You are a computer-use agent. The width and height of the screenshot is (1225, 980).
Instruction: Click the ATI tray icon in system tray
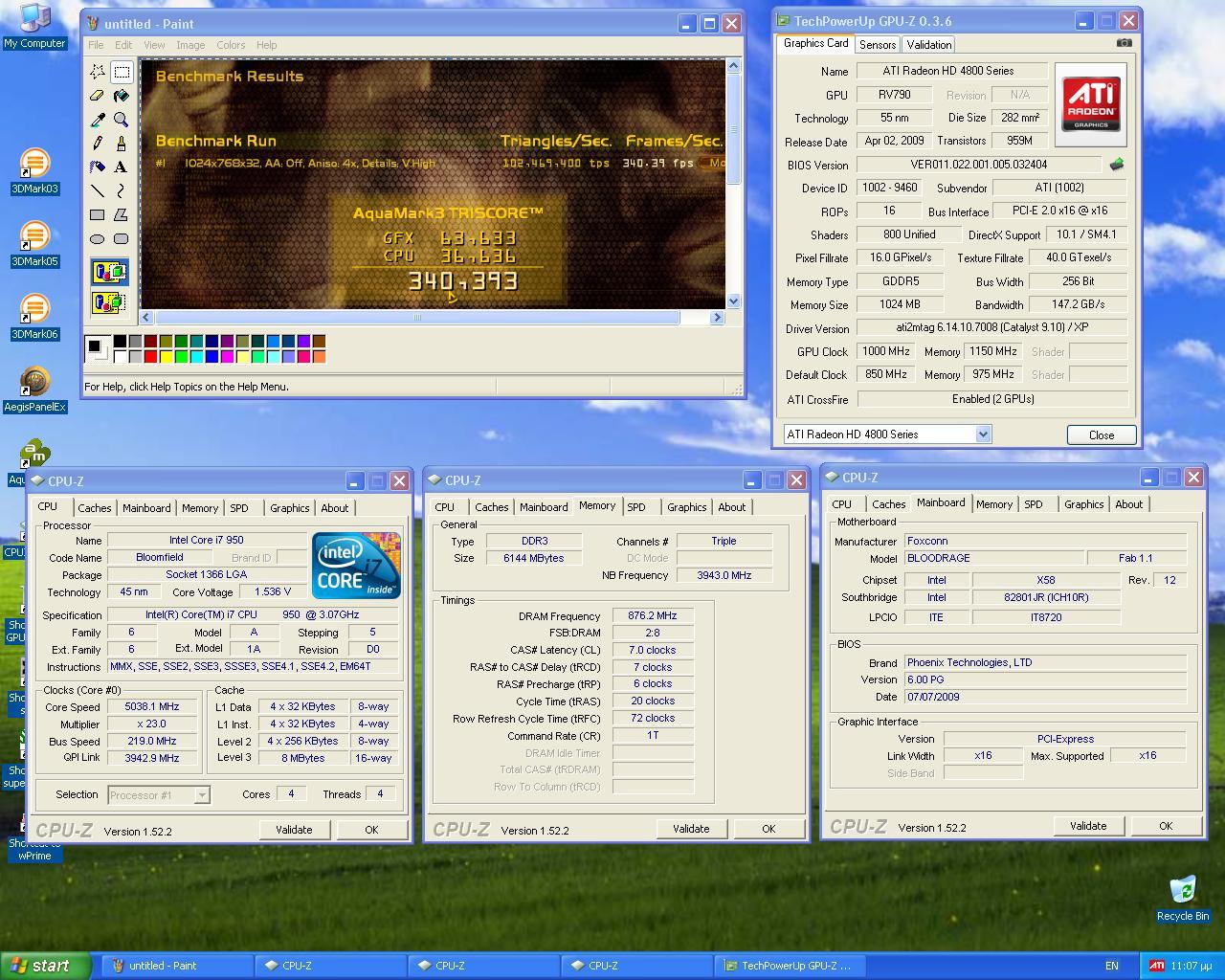(x=1156, y=966)
